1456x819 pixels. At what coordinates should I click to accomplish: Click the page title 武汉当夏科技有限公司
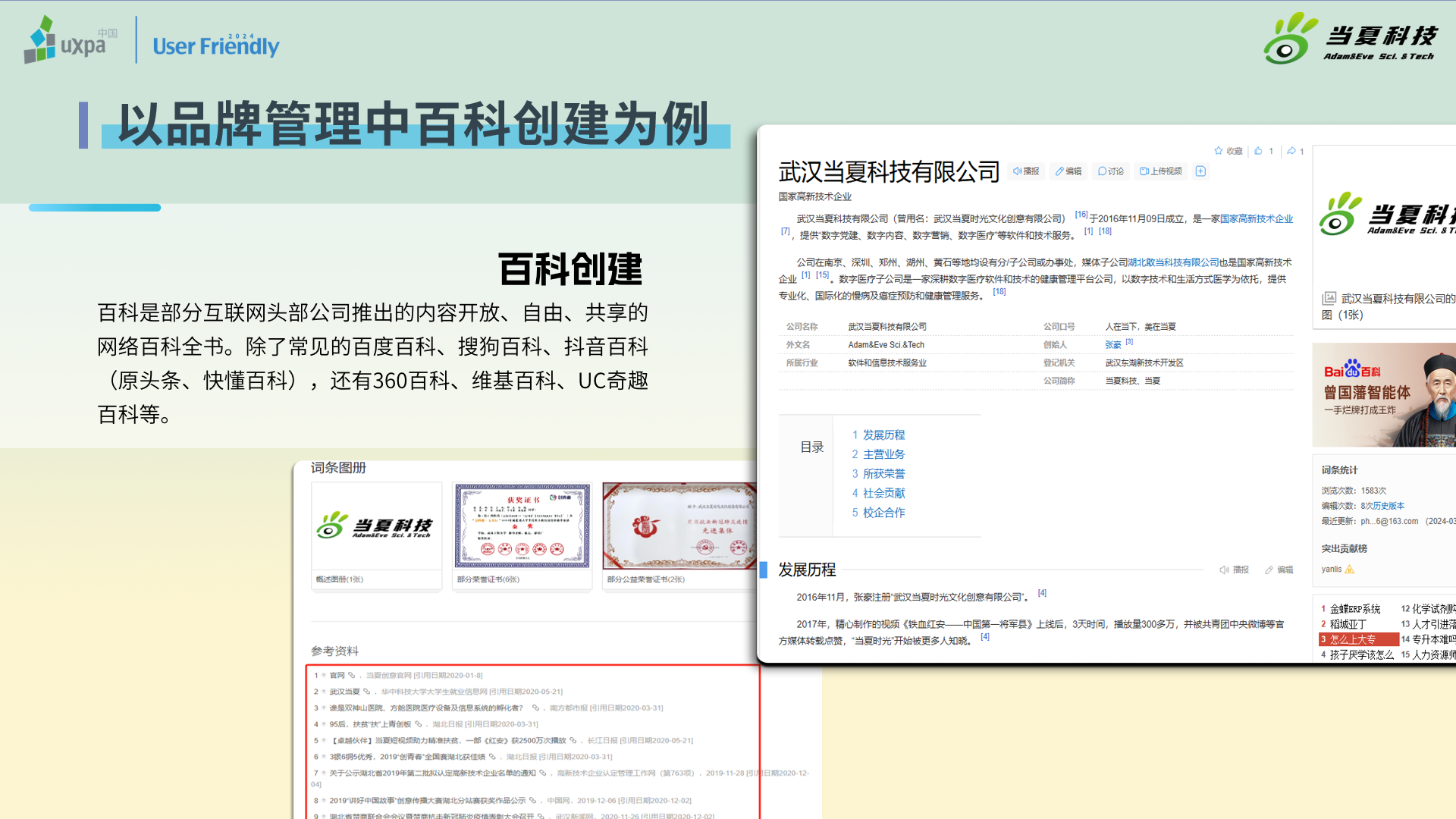(x=890, y=172)
